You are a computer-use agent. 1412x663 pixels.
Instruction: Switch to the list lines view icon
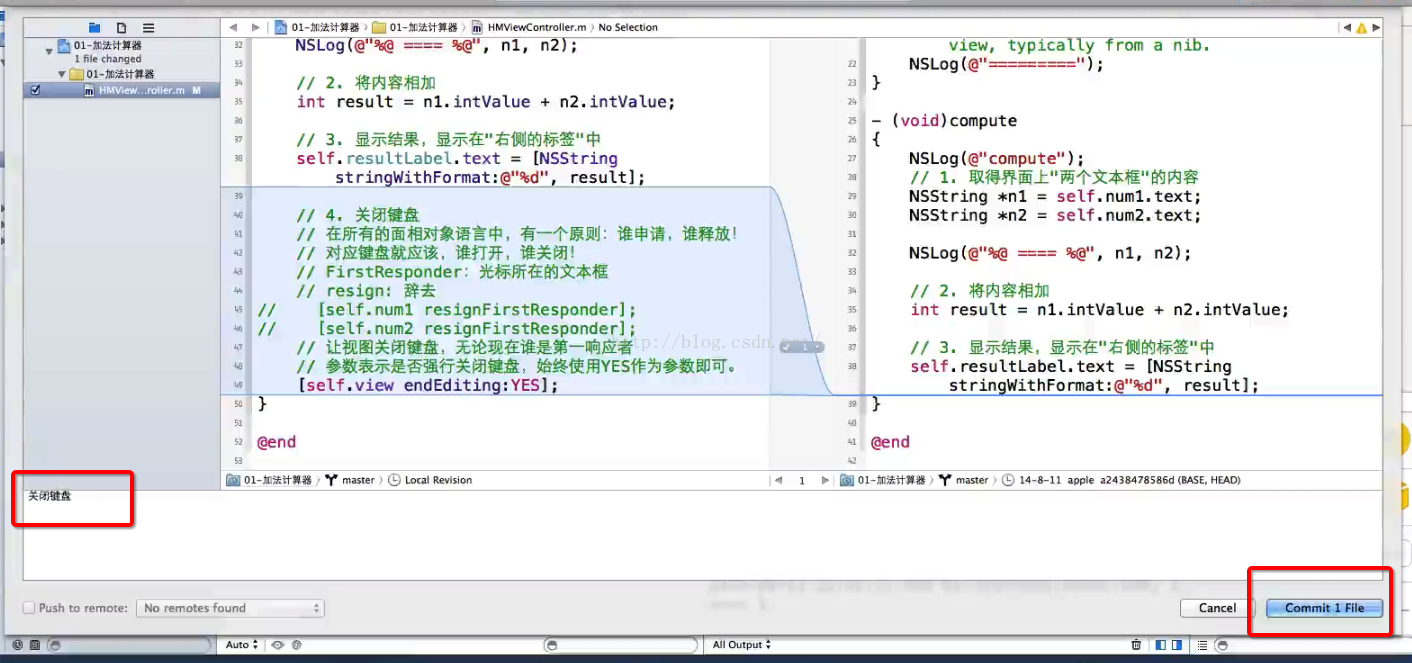[x=149, y=27]
